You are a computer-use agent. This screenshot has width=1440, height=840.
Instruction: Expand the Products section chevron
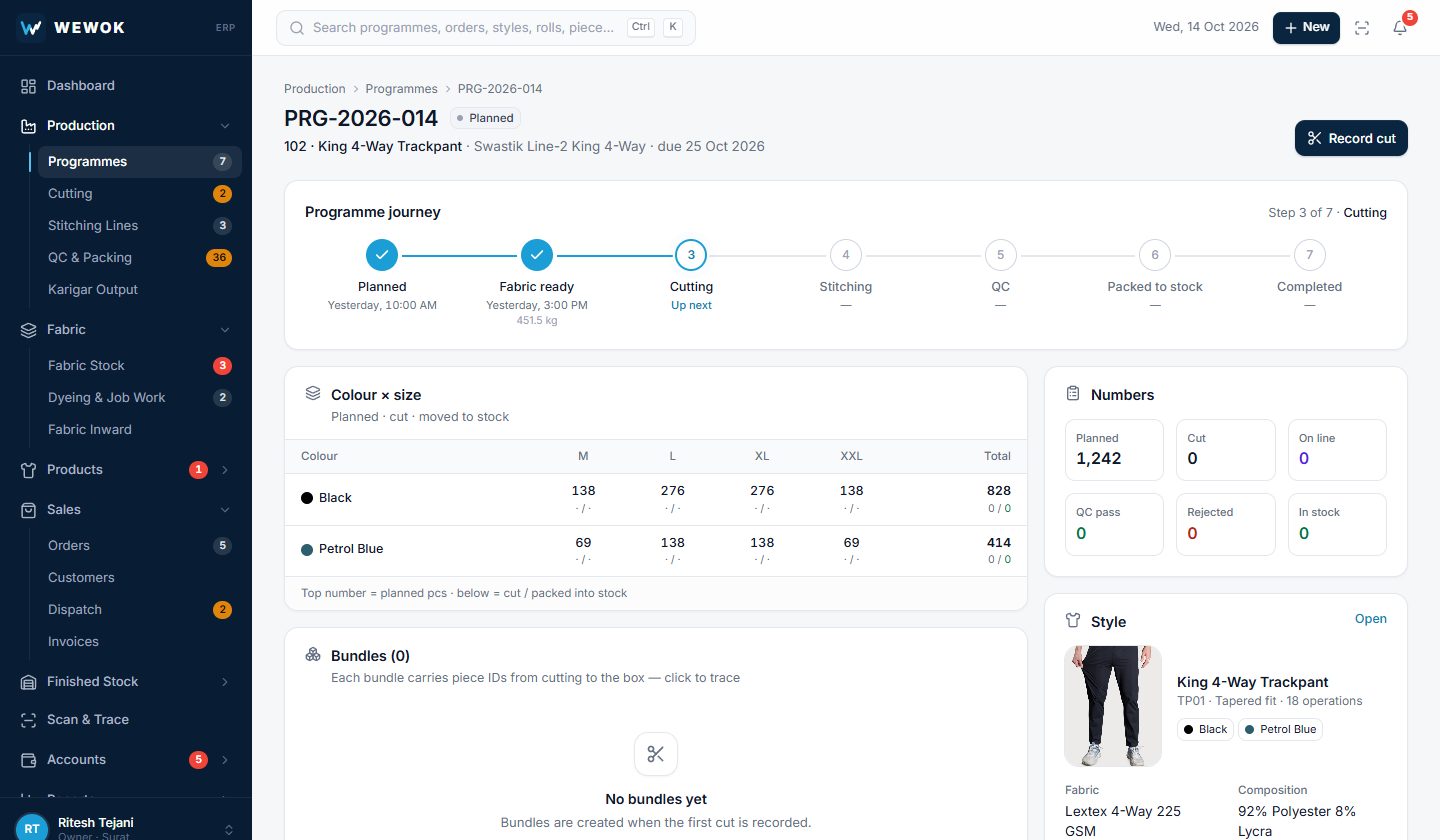pos(225,470)
